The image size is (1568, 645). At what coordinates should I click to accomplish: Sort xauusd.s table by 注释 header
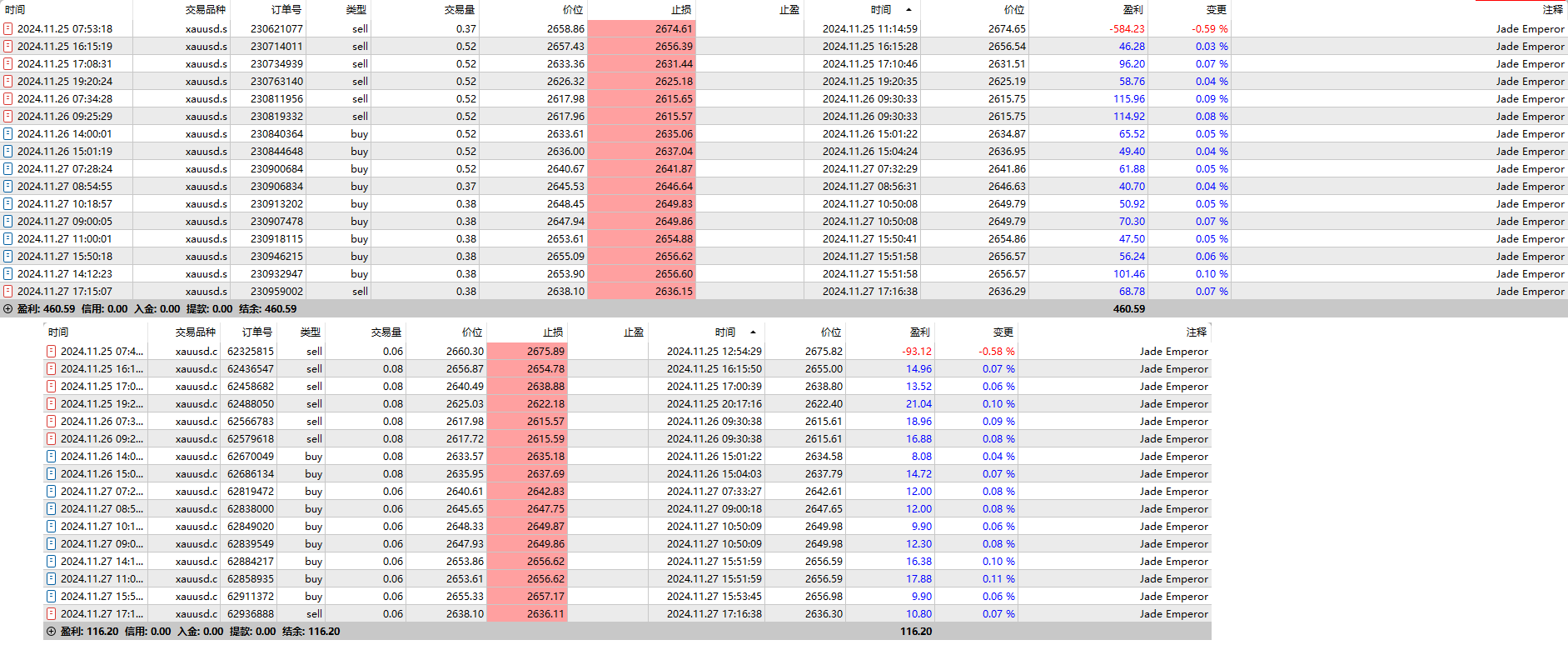click(1553, 10)
